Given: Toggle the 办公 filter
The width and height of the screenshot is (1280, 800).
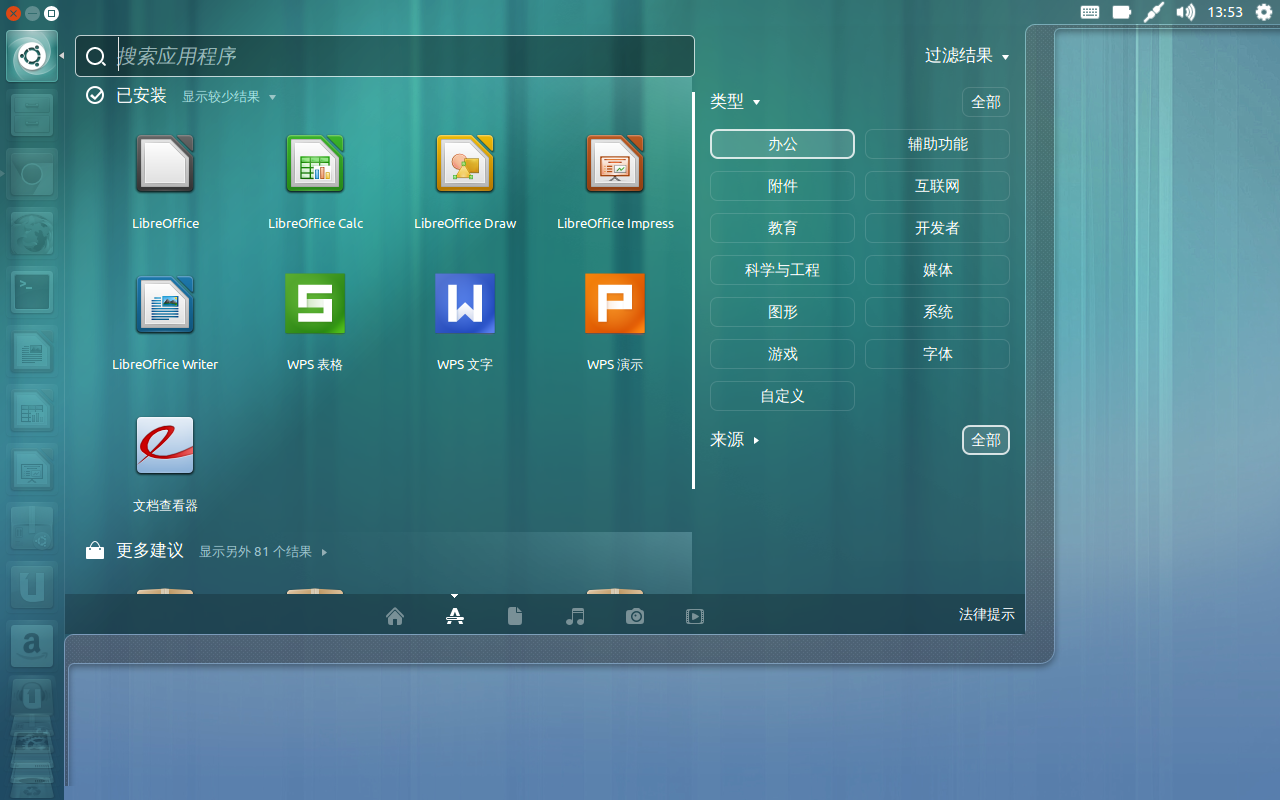Looking at the screenshot, I should click(782, 144).
